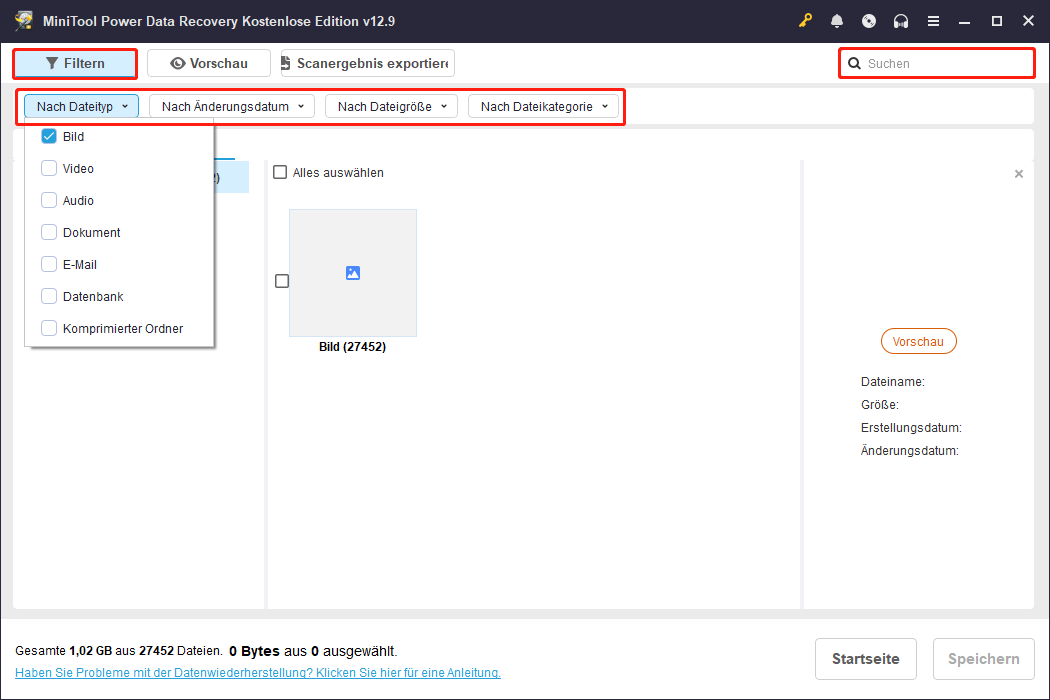Click the orange Vorschau preview button
This screenshot has width=1050, height=700.
click(918, 342)
